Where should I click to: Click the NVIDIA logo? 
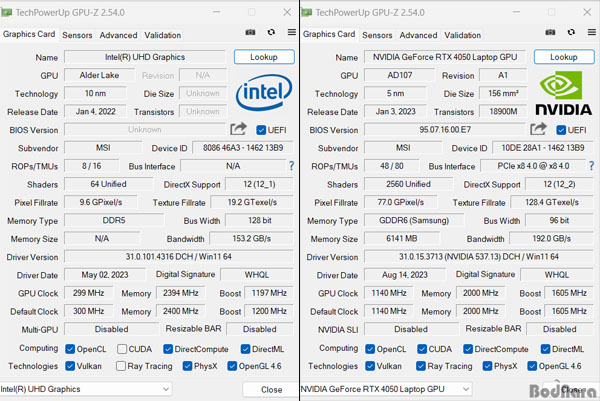coord(564,93)
